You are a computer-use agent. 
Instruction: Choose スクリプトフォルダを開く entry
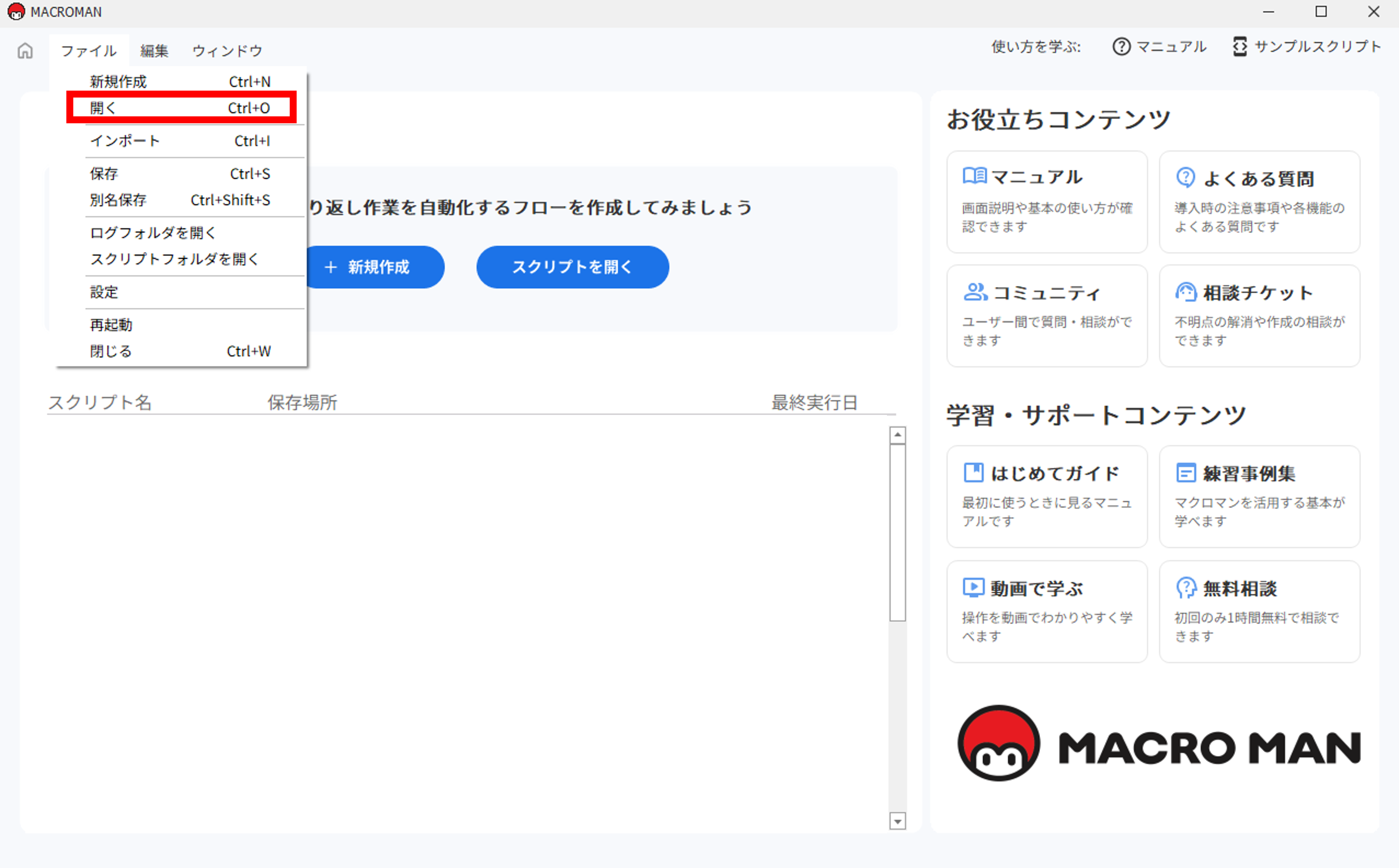pos(181,259)
